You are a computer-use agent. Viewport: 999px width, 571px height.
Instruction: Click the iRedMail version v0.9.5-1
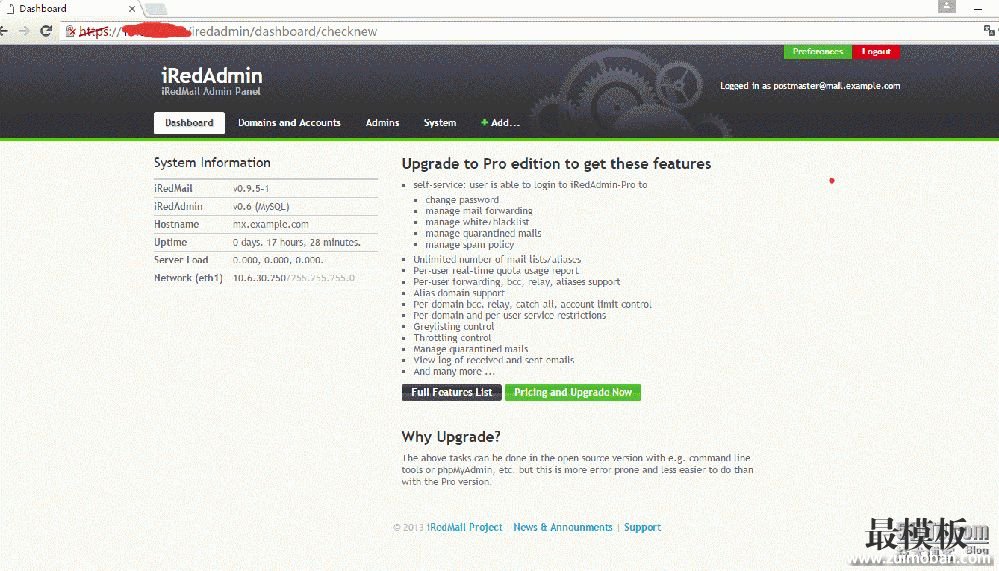[x=251, y=189]
